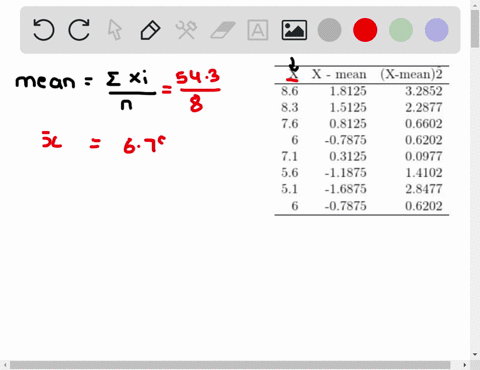
Task: Click the table value -1.6875
Action: (x=346, y=189)
